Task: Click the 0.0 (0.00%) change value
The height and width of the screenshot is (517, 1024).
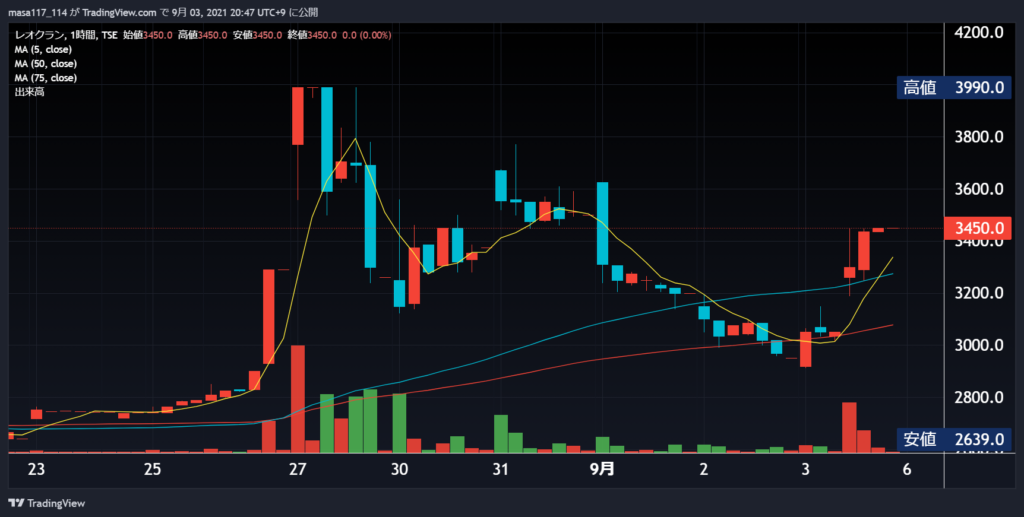Action: (x=367, y=35)
